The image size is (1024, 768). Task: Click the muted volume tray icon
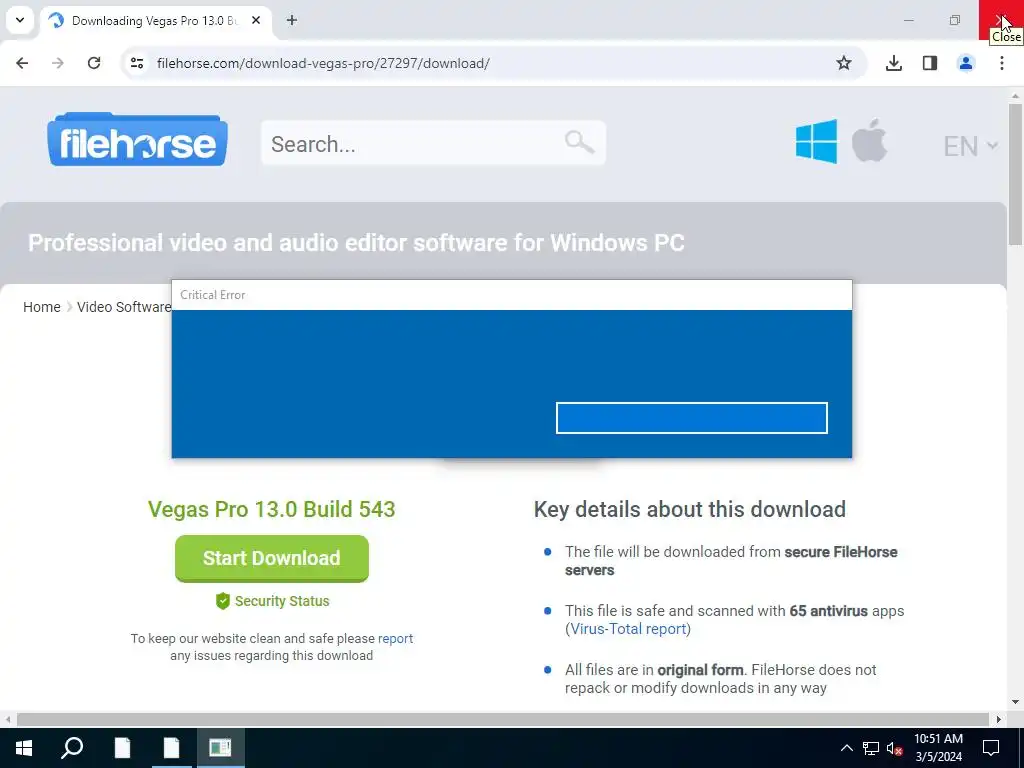click(x=895, y=749)
